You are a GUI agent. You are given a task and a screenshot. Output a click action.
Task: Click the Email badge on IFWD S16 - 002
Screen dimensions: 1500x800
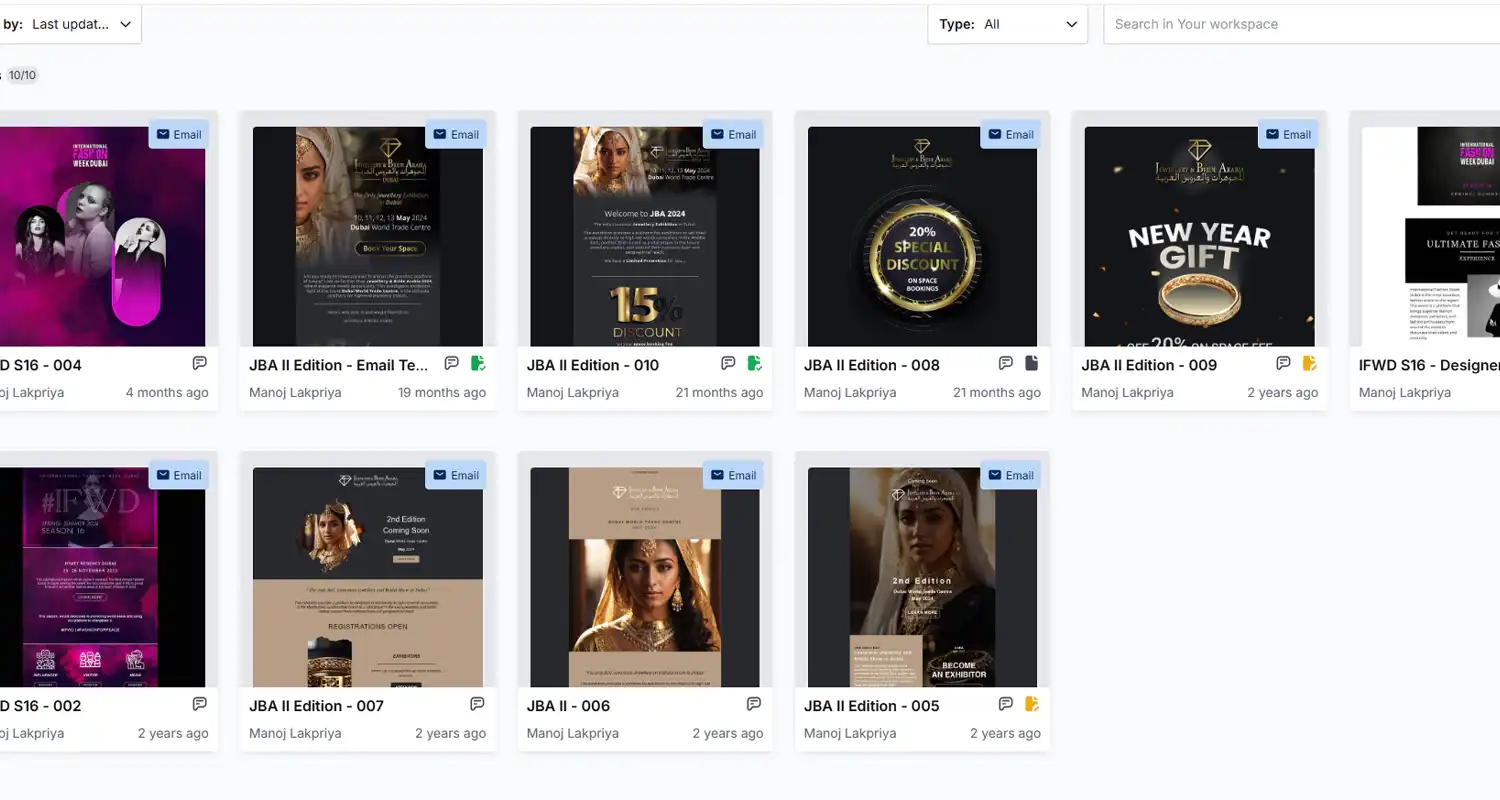click(179, 474)
